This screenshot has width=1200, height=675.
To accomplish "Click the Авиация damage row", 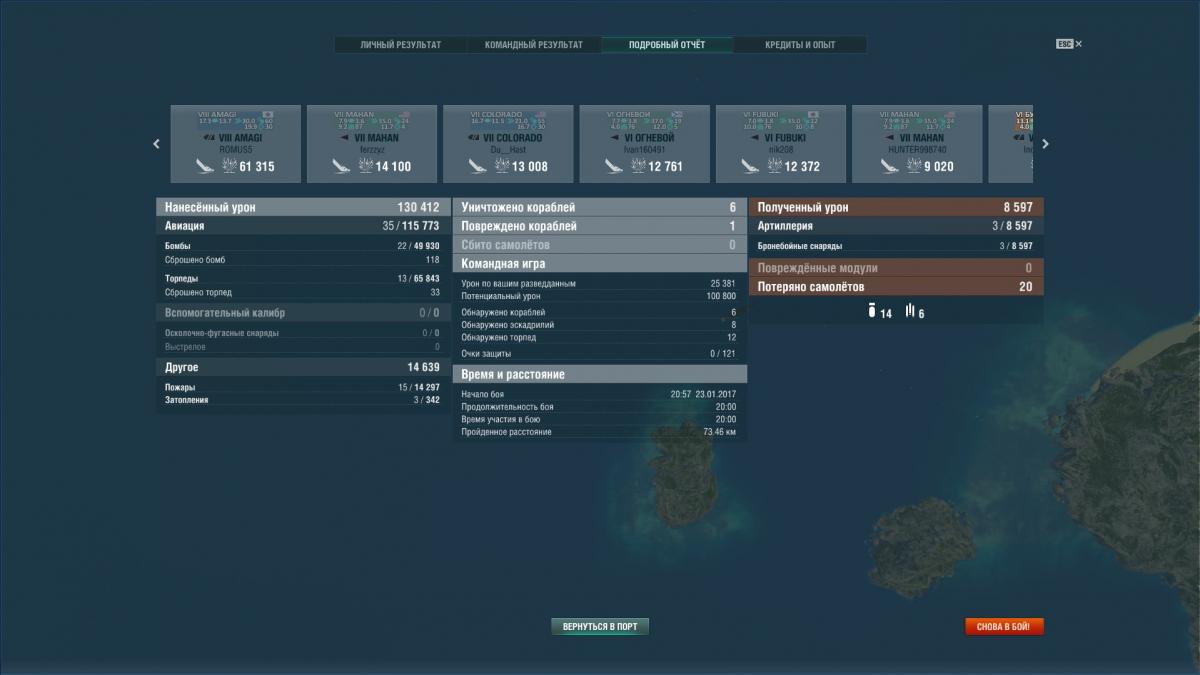I will click(x=302, y=226).
